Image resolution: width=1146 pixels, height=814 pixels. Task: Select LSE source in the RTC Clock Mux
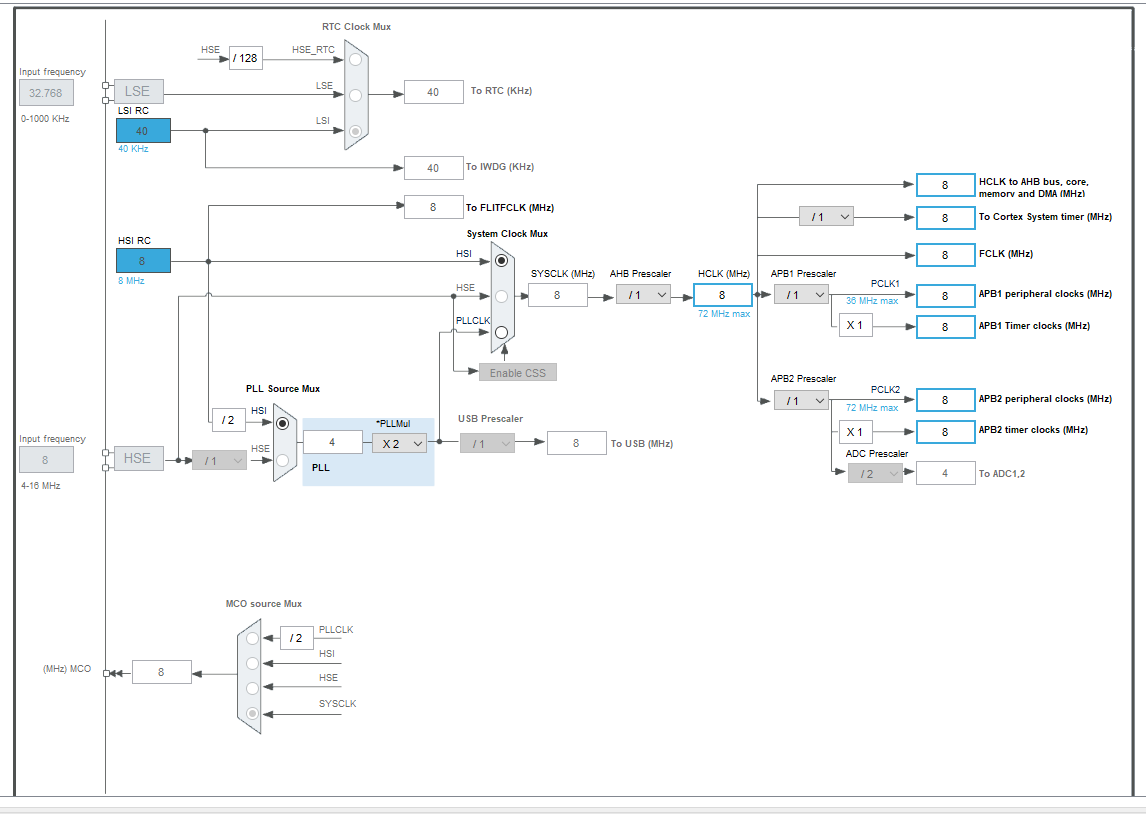(x=357, y=95)
